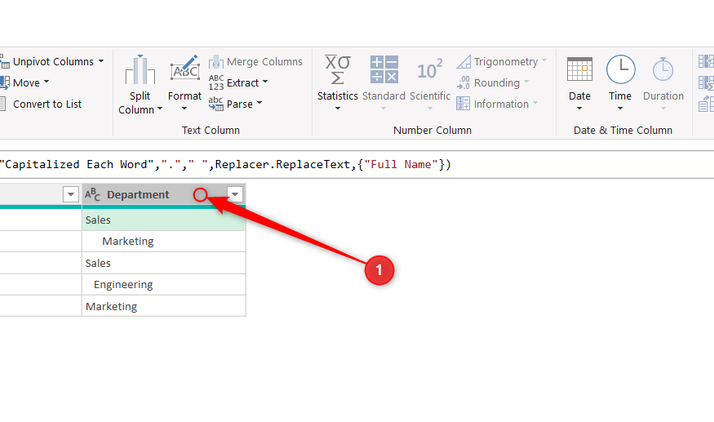Click the Time clock icon
Image resolution: width=714 pixels, height=422 pixels.
click(x=620, y=69)
